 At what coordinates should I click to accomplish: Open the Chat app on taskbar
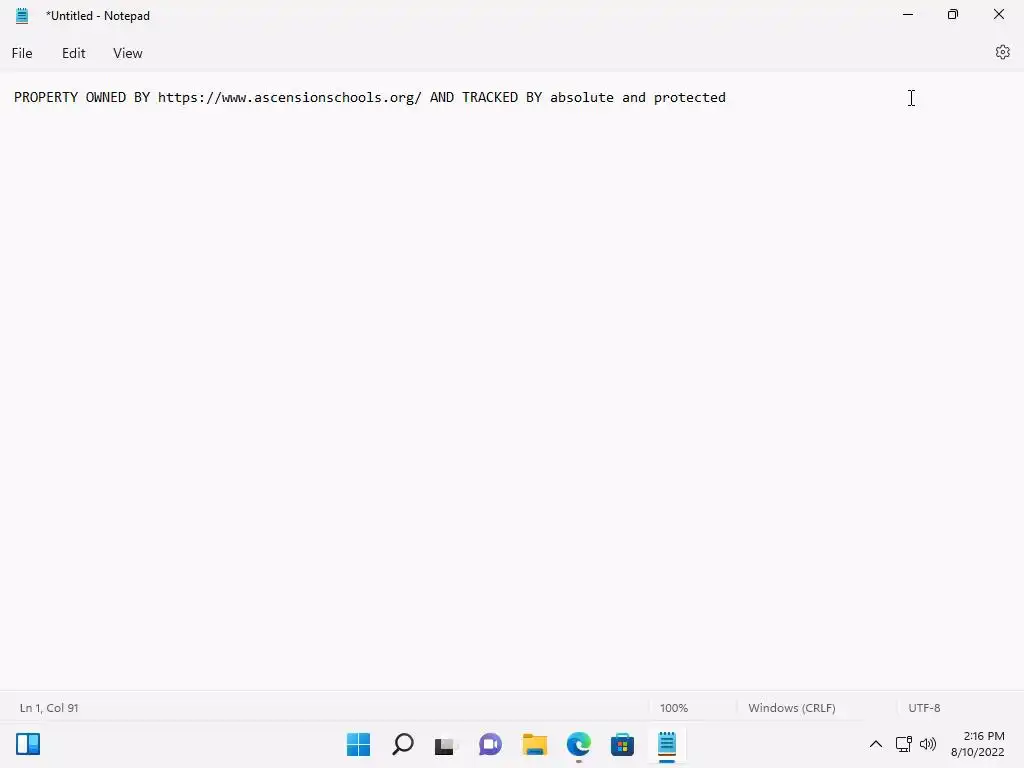pos(490,744)
